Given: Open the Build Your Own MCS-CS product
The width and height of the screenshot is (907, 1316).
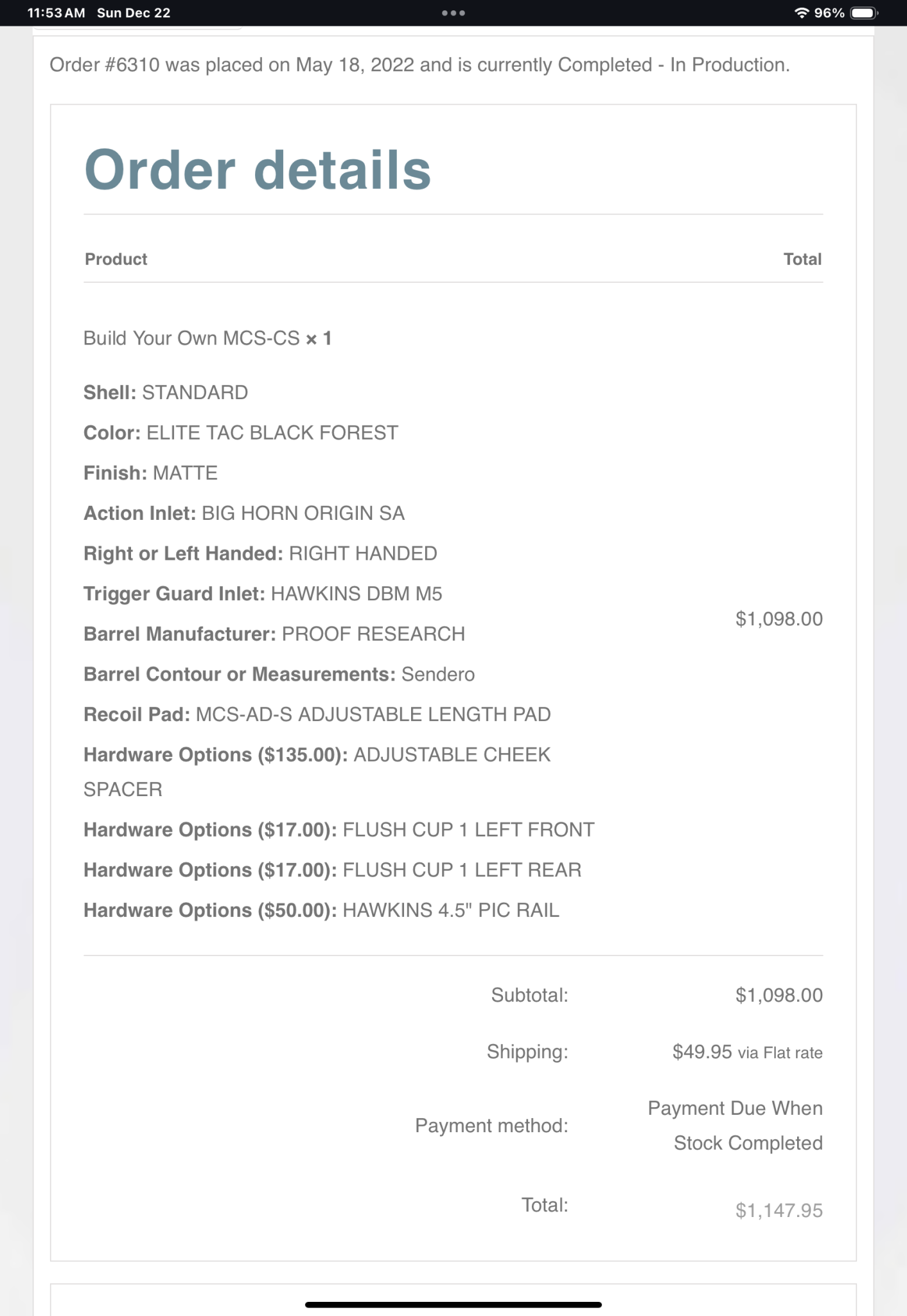Looking at the screenshot, I should [191, 339].
